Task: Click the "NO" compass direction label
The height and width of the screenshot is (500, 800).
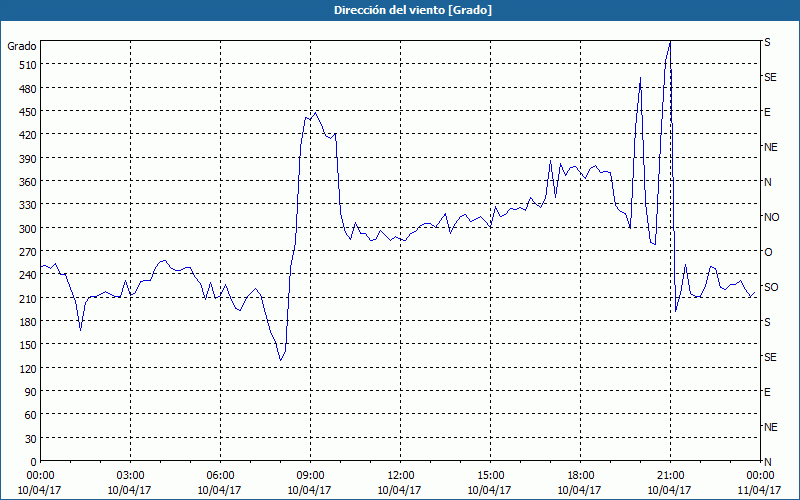Action: pos(771,217)
